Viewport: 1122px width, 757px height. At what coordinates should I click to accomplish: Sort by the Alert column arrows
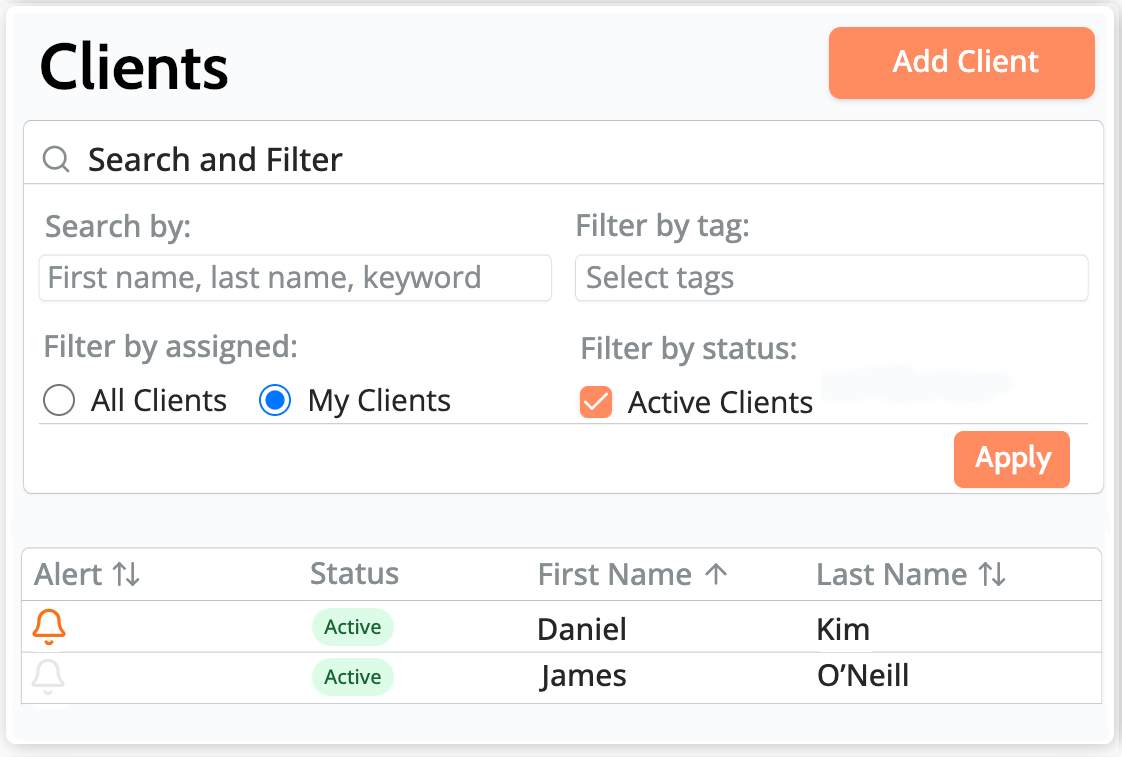pyautogui.click(x=126, y=574)
